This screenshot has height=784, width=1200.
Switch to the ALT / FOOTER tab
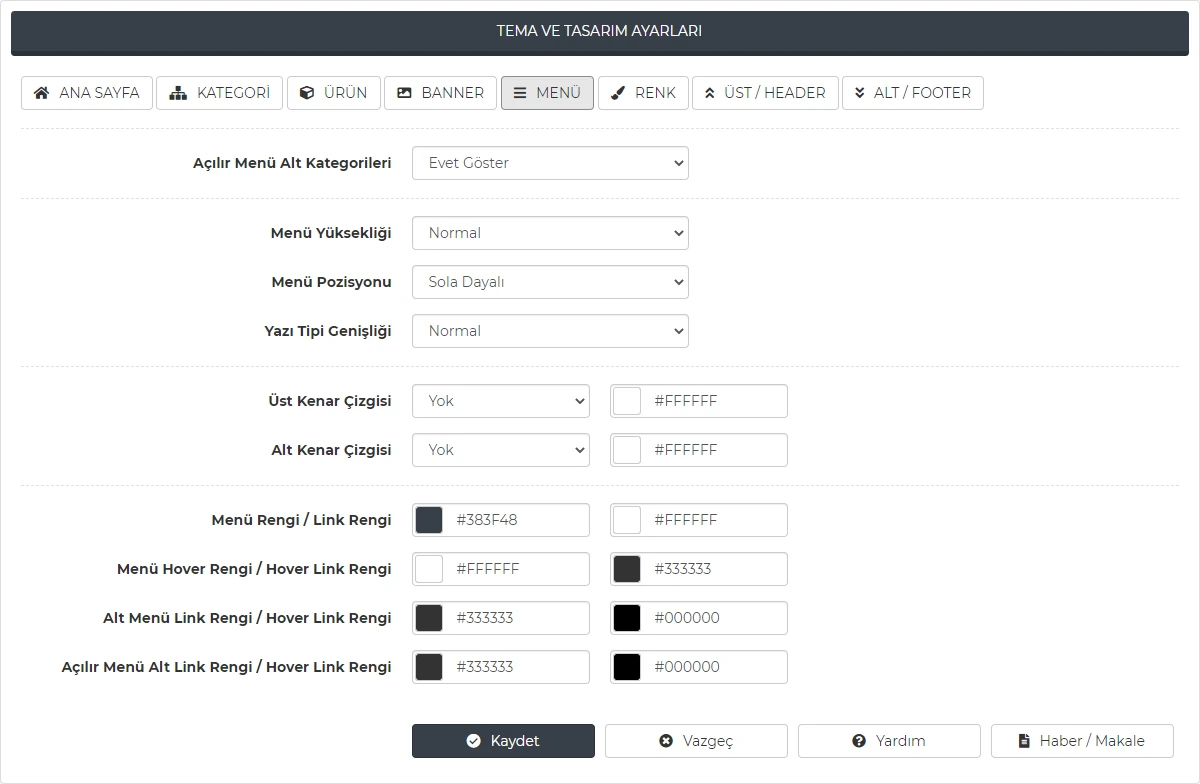[x=912, y=93]
